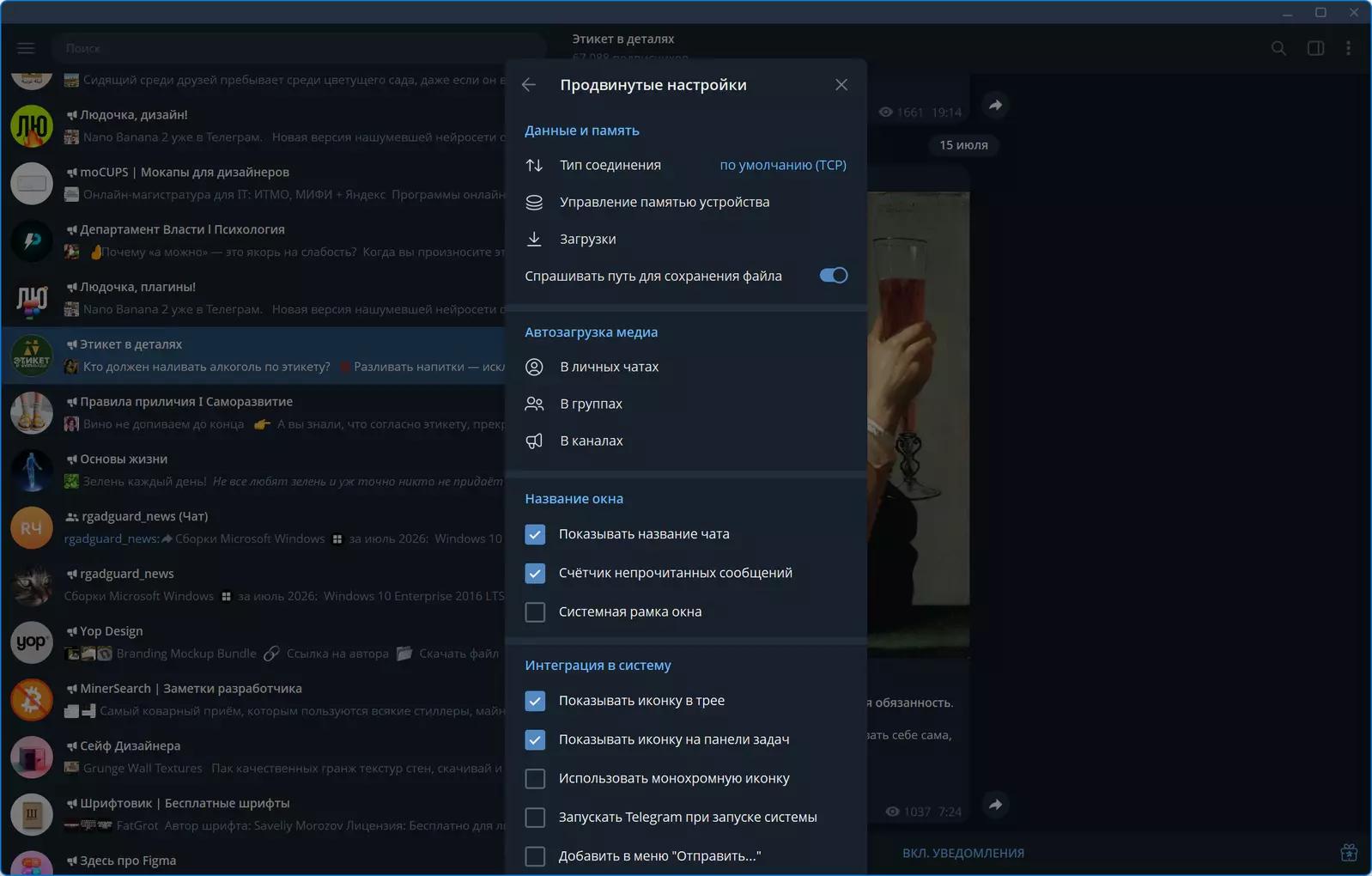
Task: Toggle the side panel icon in header
Action: click(x=1315, y=48)
